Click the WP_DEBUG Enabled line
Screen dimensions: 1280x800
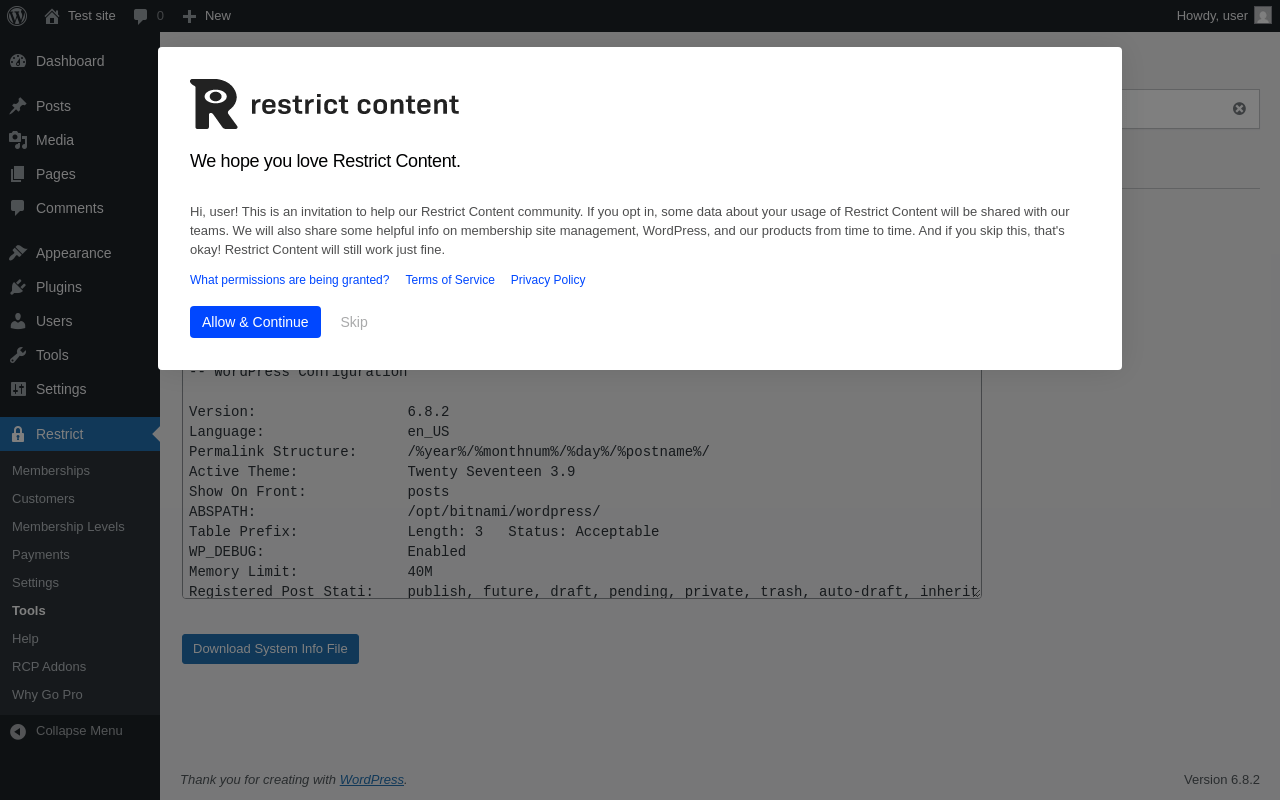pyautogui.click(x=327, y=552)
